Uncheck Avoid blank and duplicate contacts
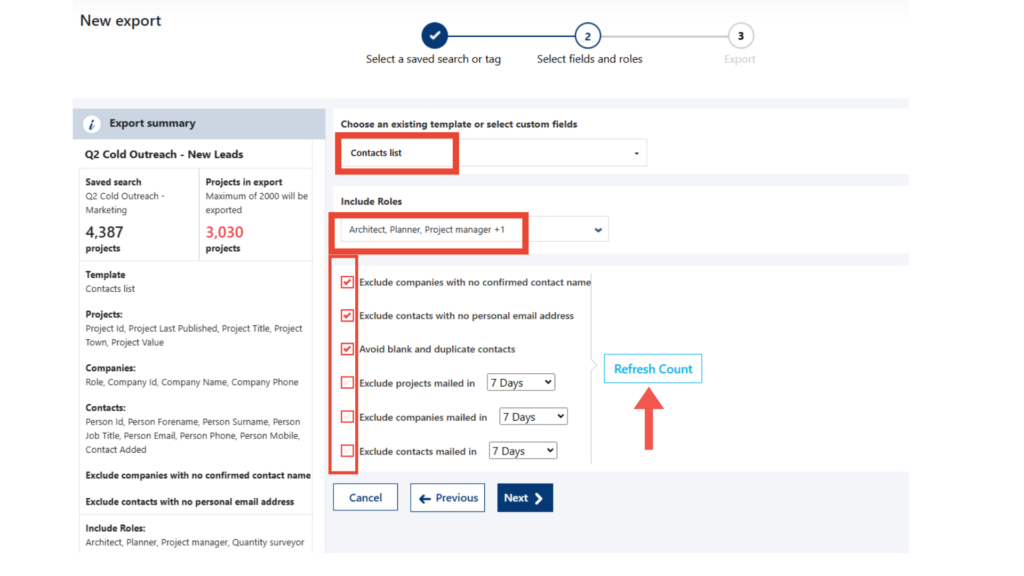 pos(347,349)
